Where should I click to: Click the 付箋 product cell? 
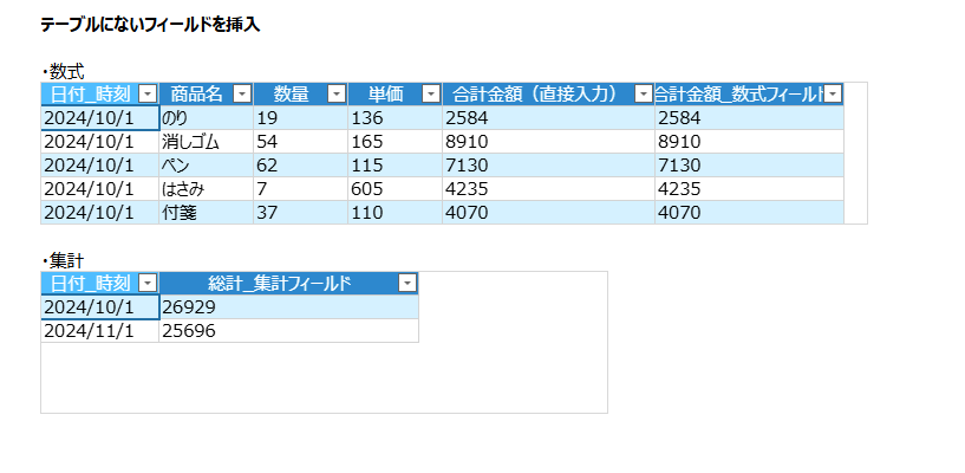pyautogui.click(x=205, y=212)
